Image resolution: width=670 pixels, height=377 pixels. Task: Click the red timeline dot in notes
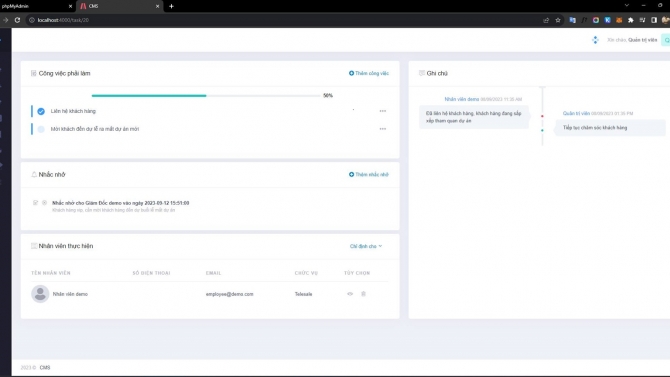pyautogui.click(x=542, y=116)
